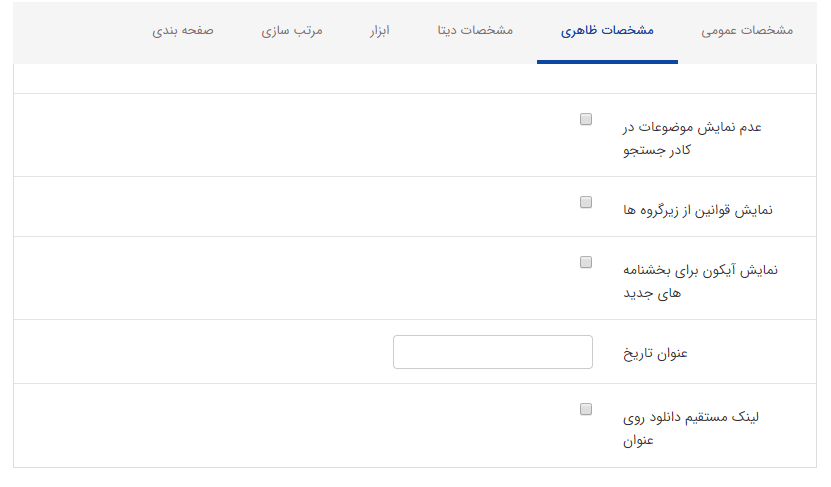This screenshot has width=831, height=487.
Task: Switch to the مشخصات دیتا tab
Action: tap(475, 31)
